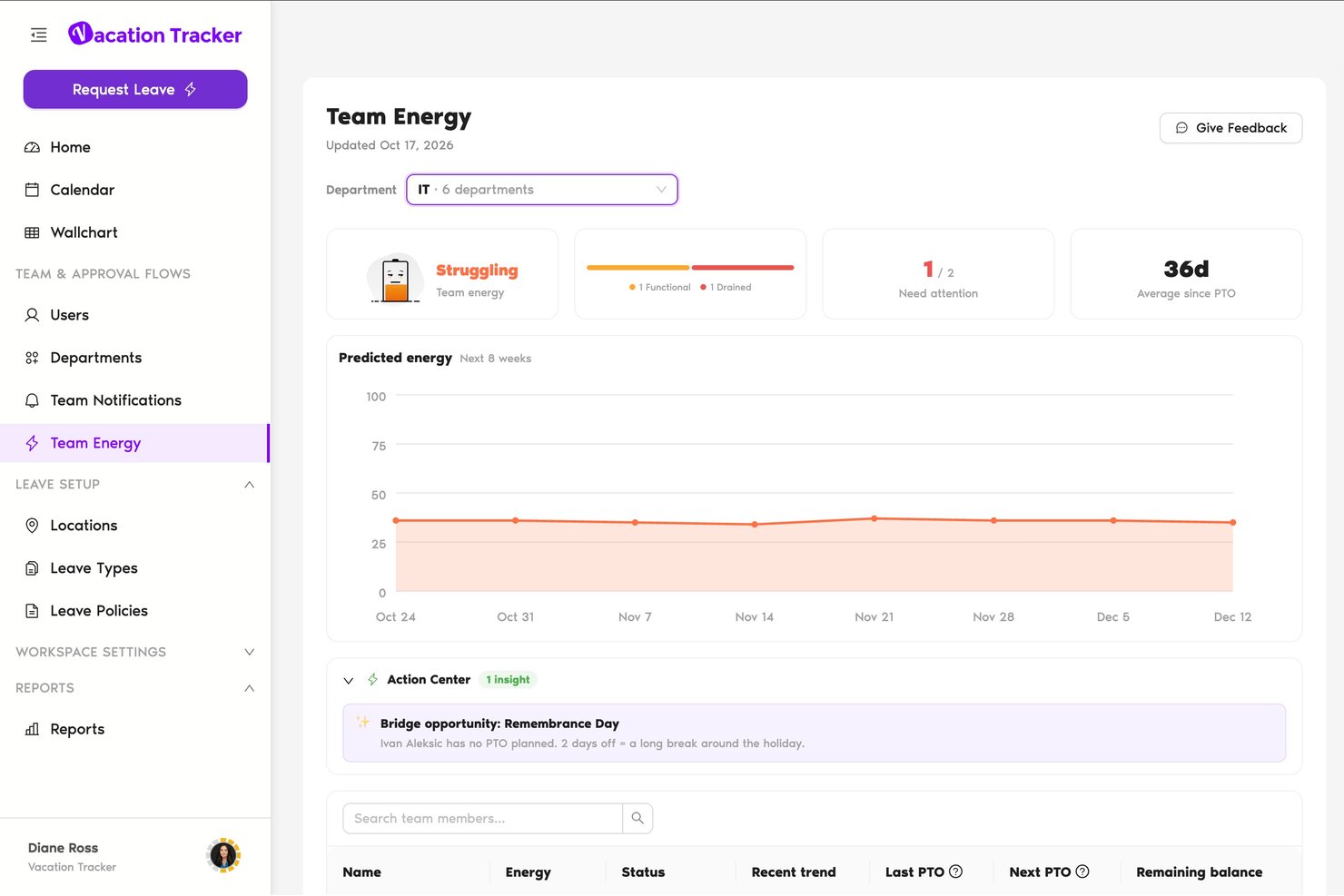The image size is (1344, 896).
Task: Click the Dec 12 data point on chart
Action: [x=1232, y=522]
